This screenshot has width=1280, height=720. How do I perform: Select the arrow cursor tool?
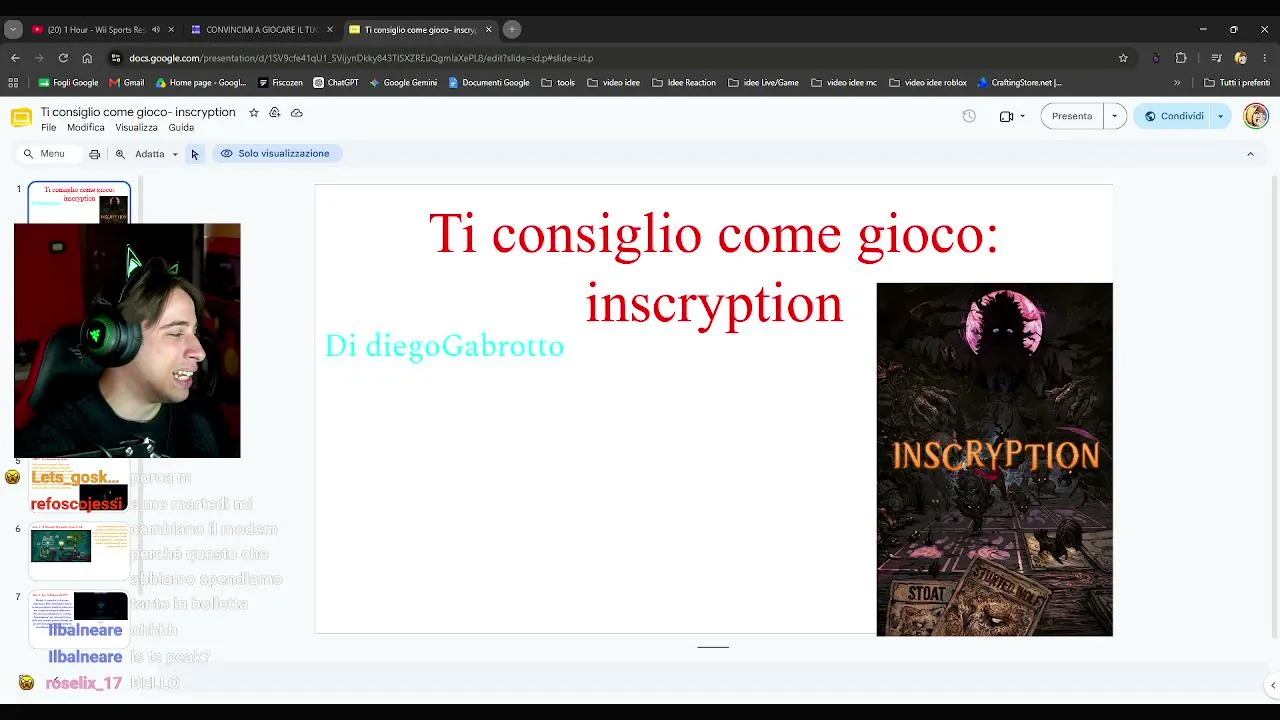point(195,154)
